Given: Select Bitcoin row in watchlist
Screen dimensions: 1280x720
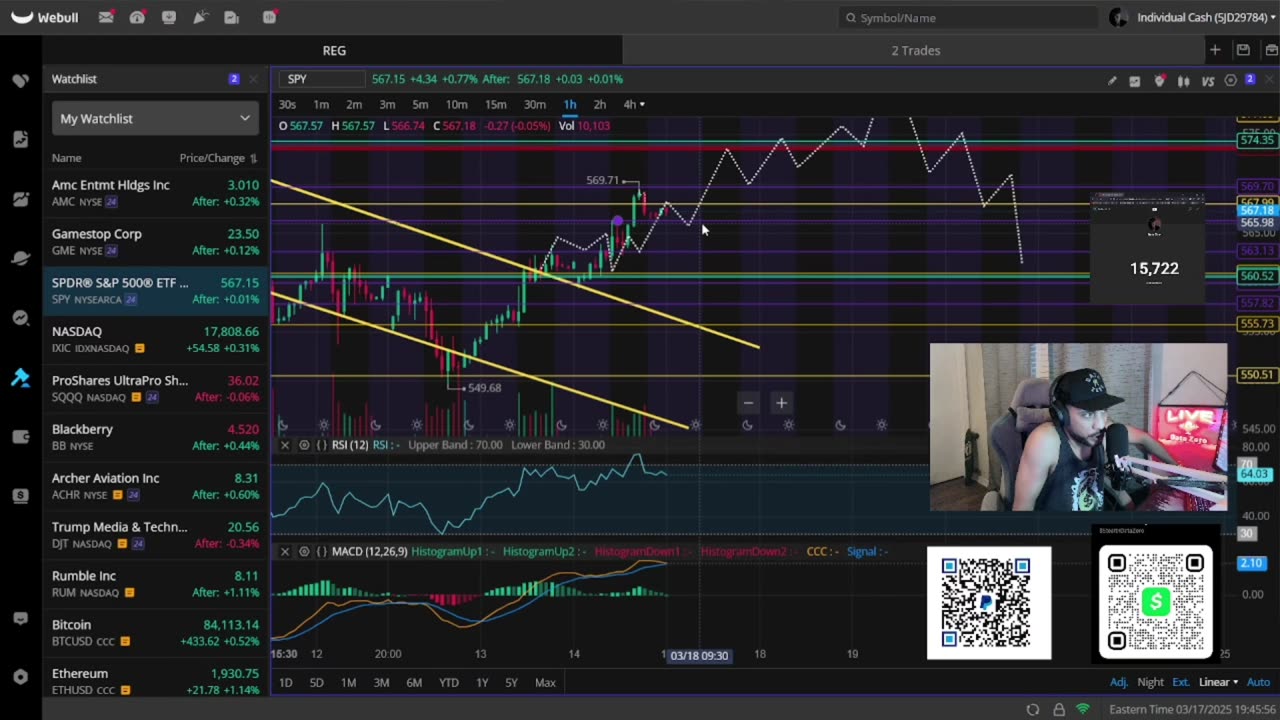Looking at the screenshot, I should 155,633.
